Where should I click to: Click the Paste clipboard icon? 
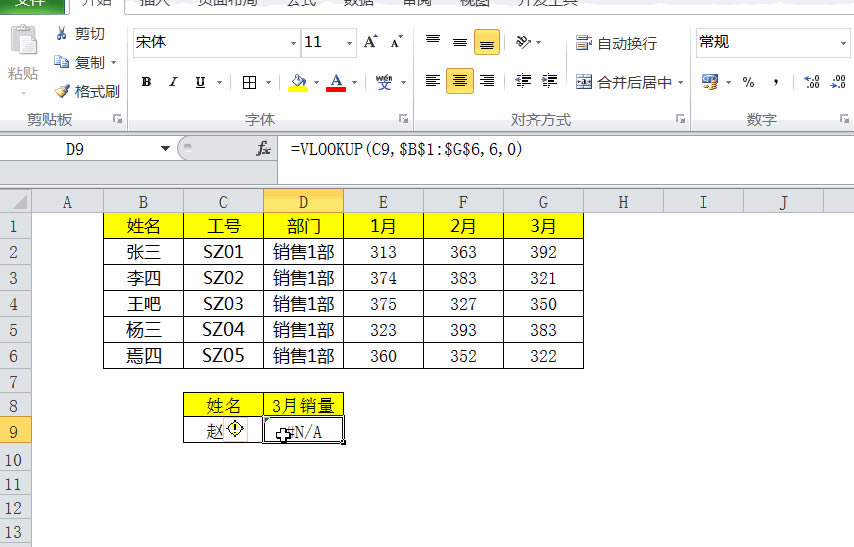(23, 40)
